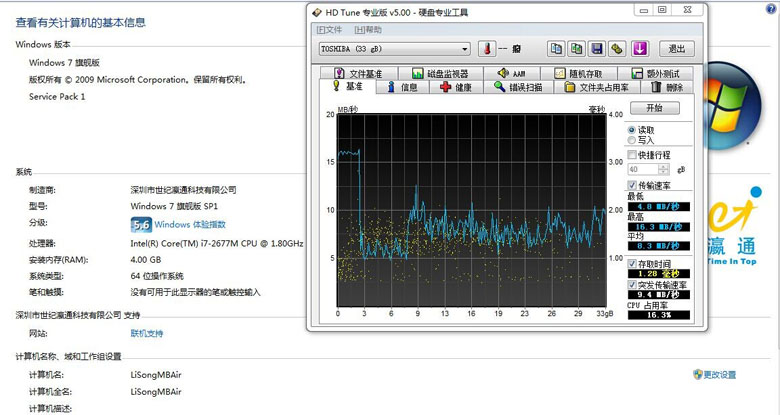Click the purple download arrow icon

640,49
